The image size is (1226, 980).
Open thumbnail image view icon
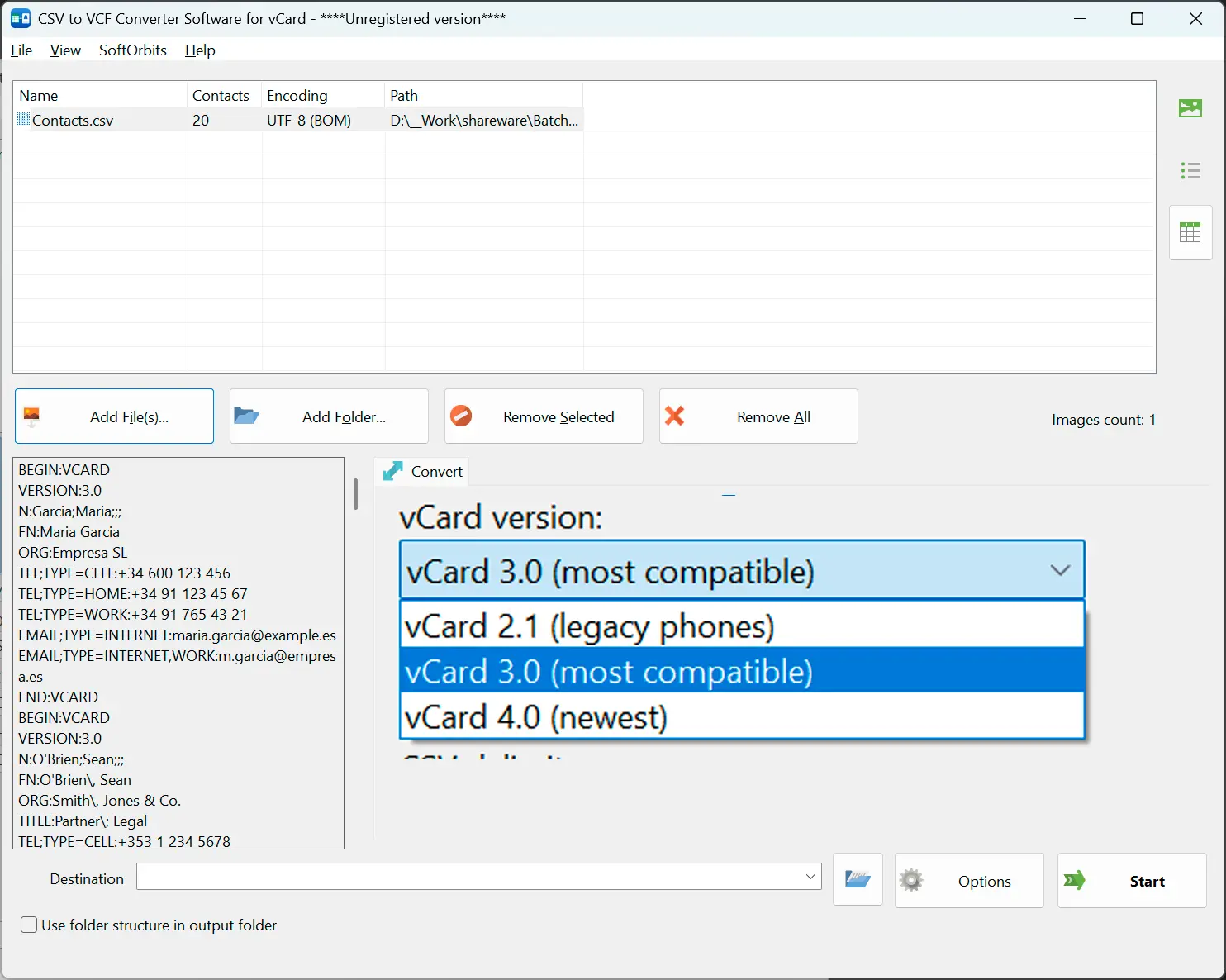click(1190, 108)
